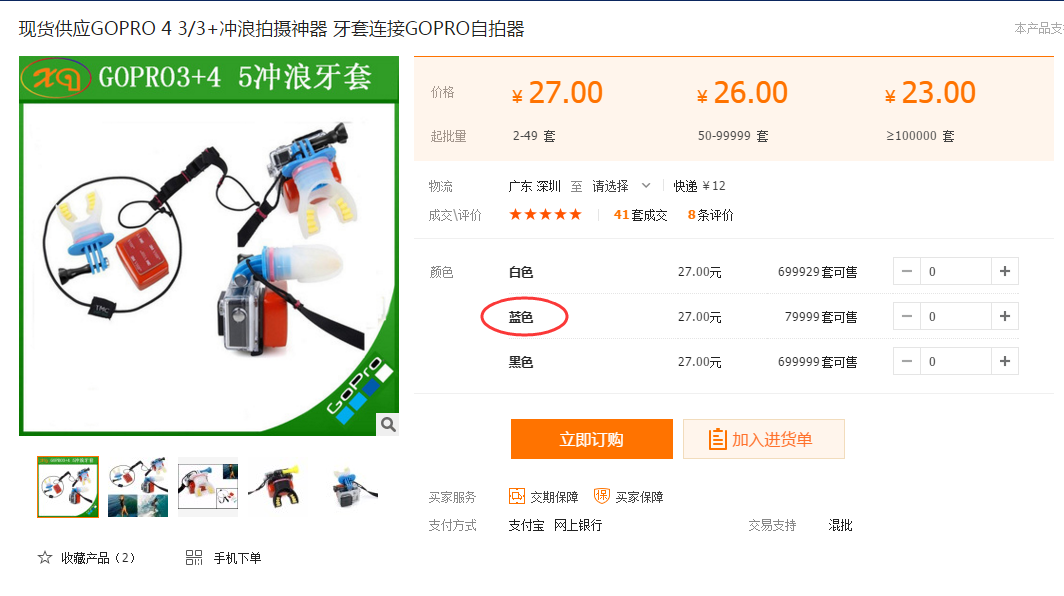This screenshot has width=1064, height=596.
Task: Select the third product thumbnail image
Action: coord(208,487)
